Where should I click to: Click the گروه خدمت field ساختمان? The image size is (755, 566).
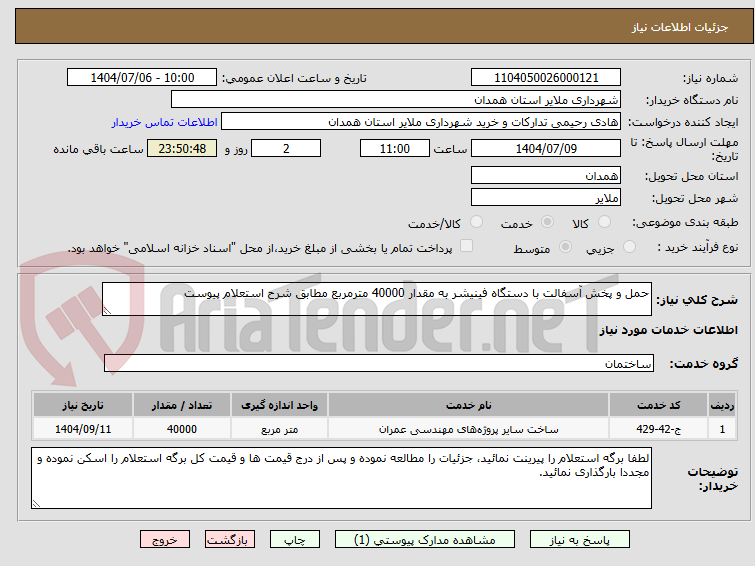[x=378, y=363]
